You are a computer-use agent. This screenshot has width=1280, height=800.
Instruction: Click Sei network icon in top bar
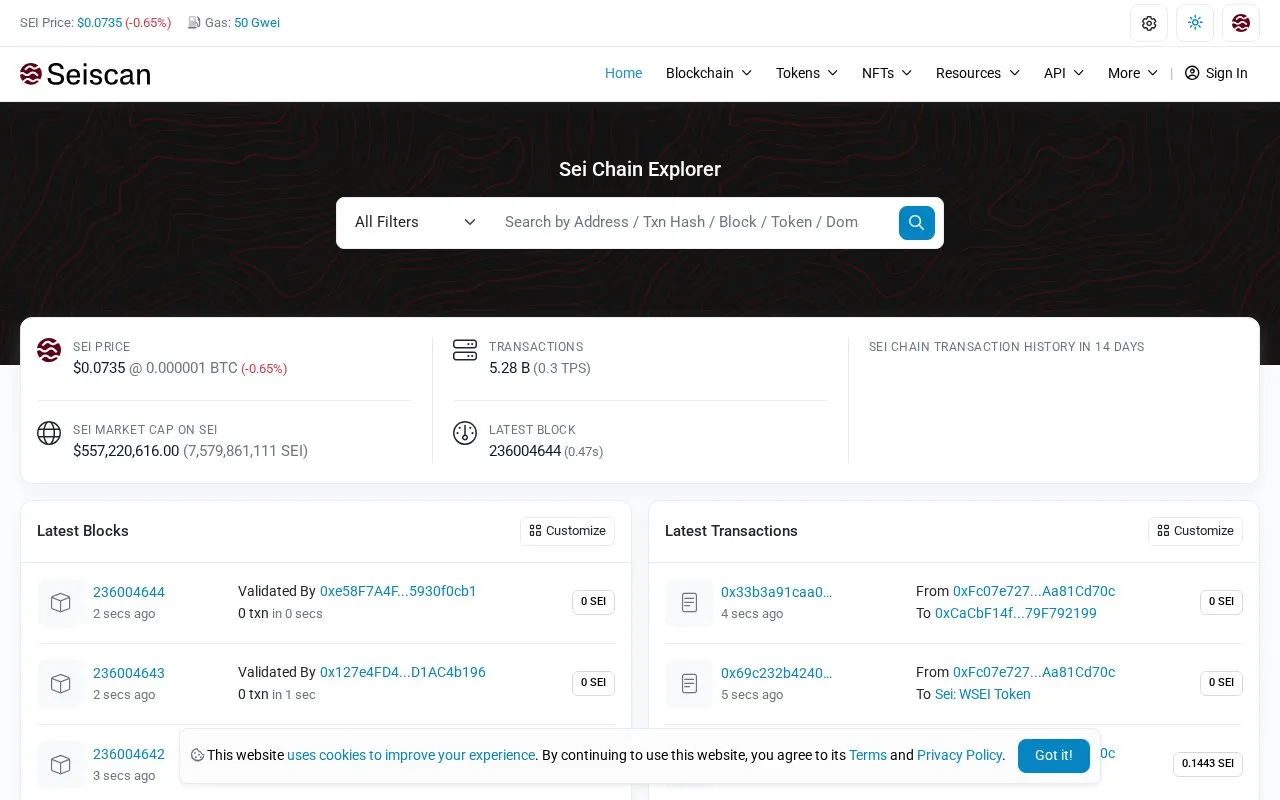(x=1241, y=23)
